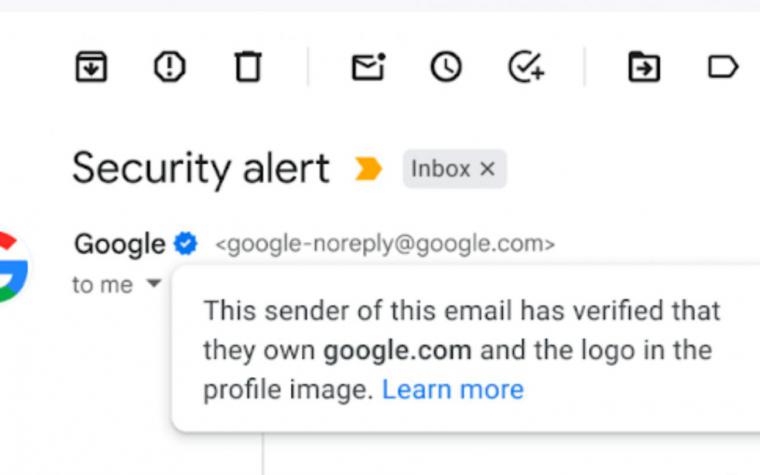Toggle the yellow importance marker
This screenshot has height=475, width=760.
[x=368, y=169]
